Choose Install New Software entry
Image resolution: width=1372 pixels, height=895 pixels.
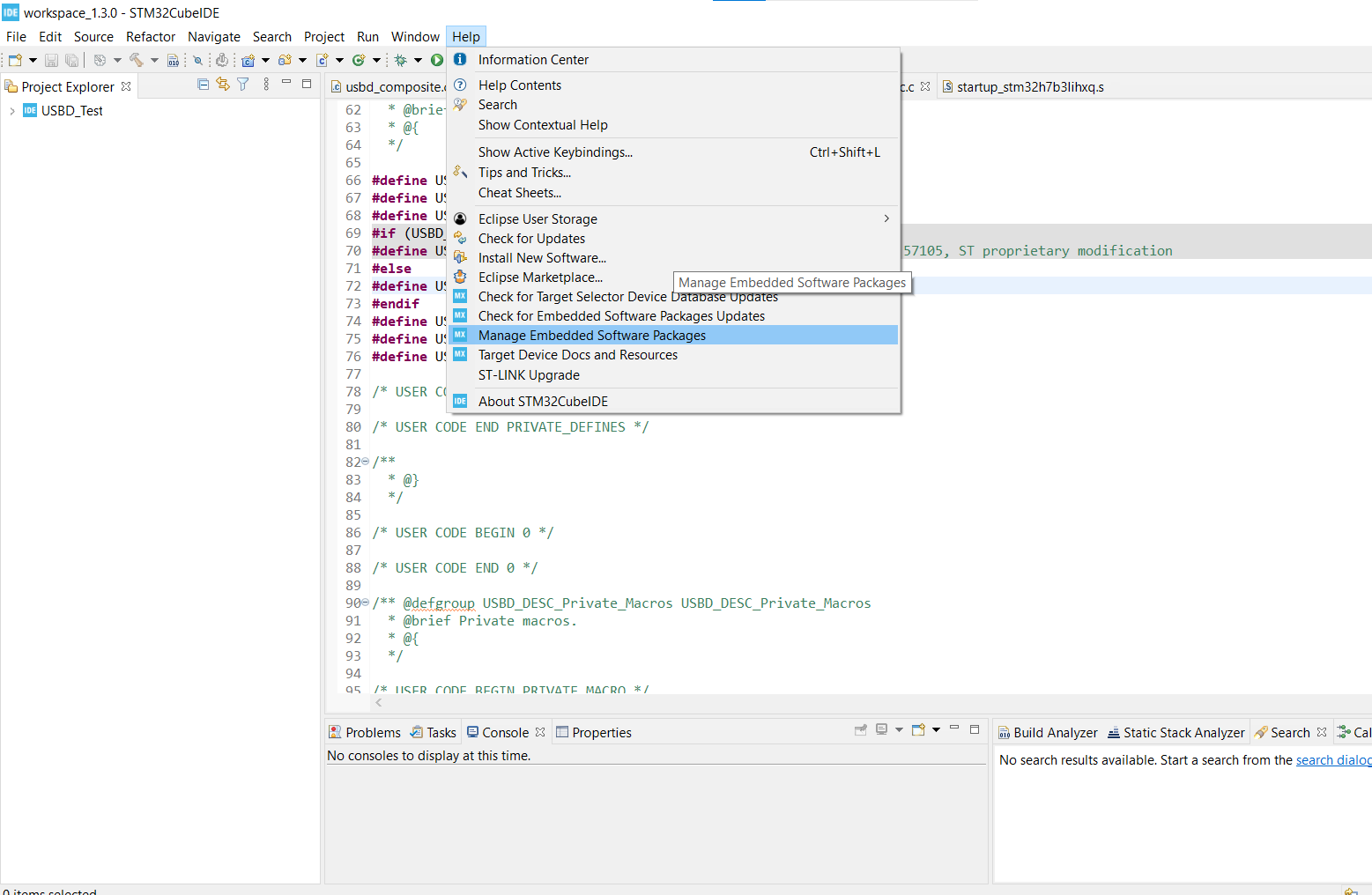[x=674, y=258]
